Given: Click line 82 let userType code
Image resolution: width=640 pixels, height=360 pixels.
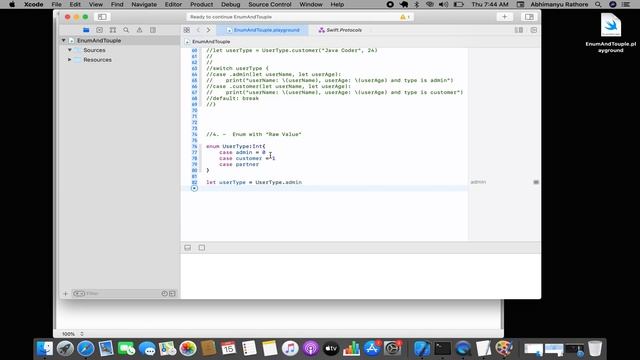Looking at the screenshot, I should click(254, 182).
